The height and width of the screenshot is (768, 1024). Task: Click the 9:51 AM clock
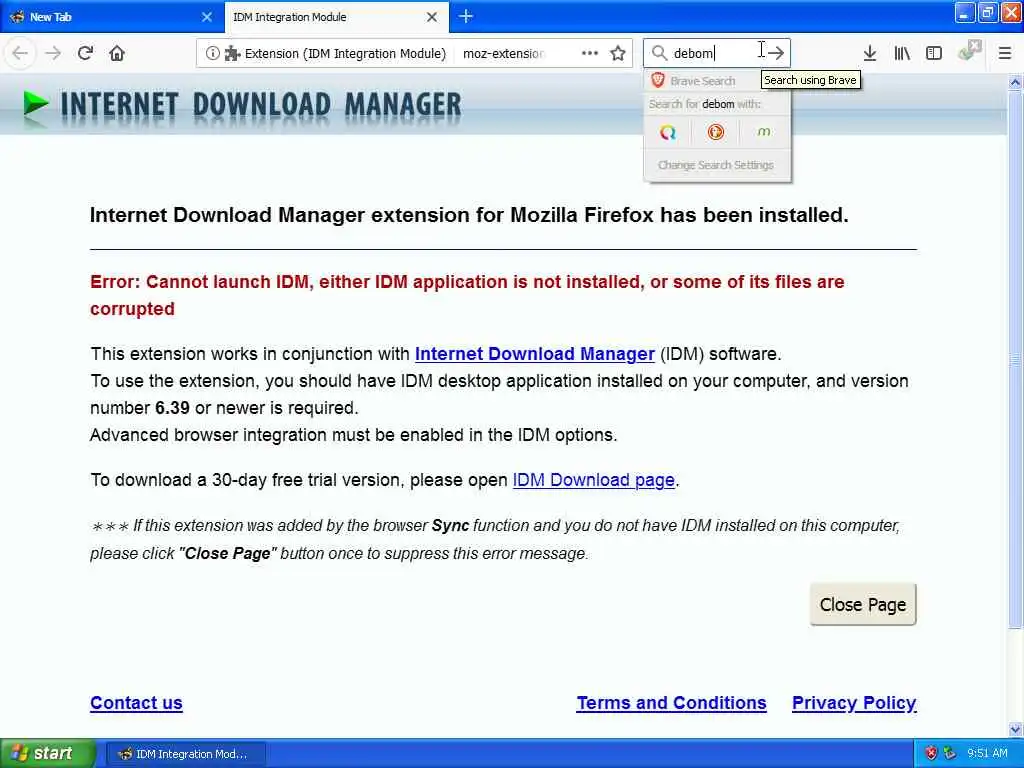point(987,753)
